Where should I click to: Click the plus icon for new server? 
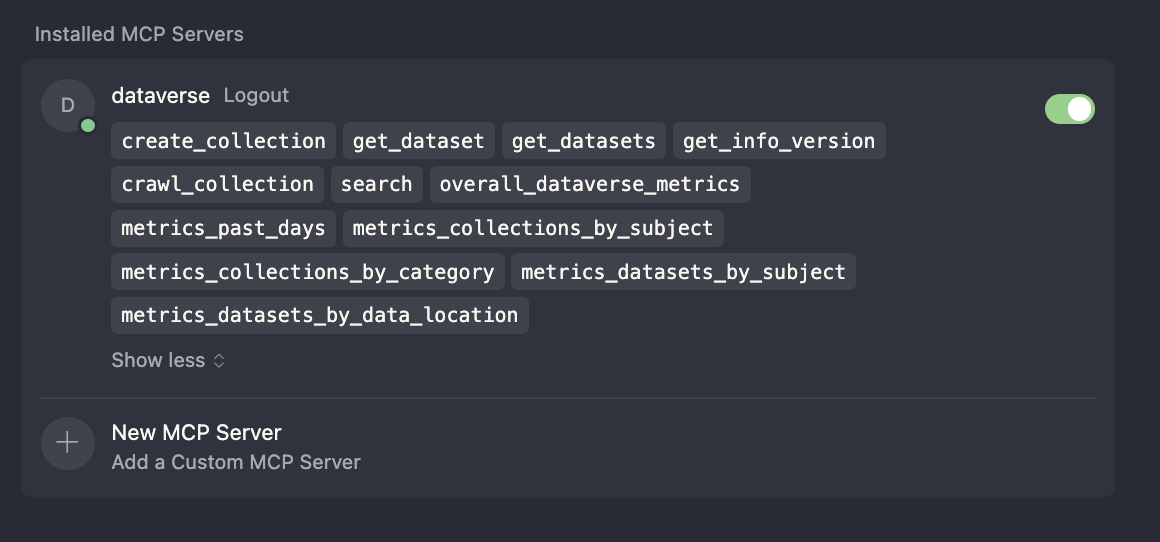point(67,443)
